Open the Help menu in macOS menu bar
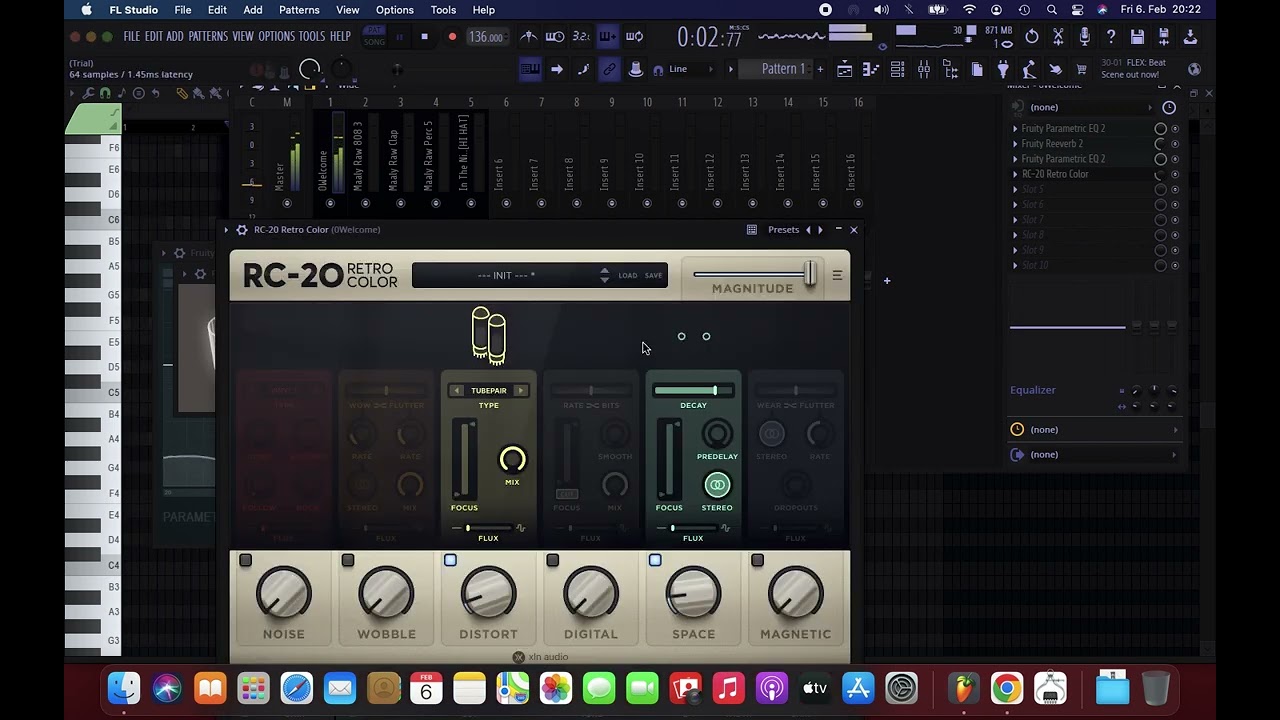 (x=484, y=10)
